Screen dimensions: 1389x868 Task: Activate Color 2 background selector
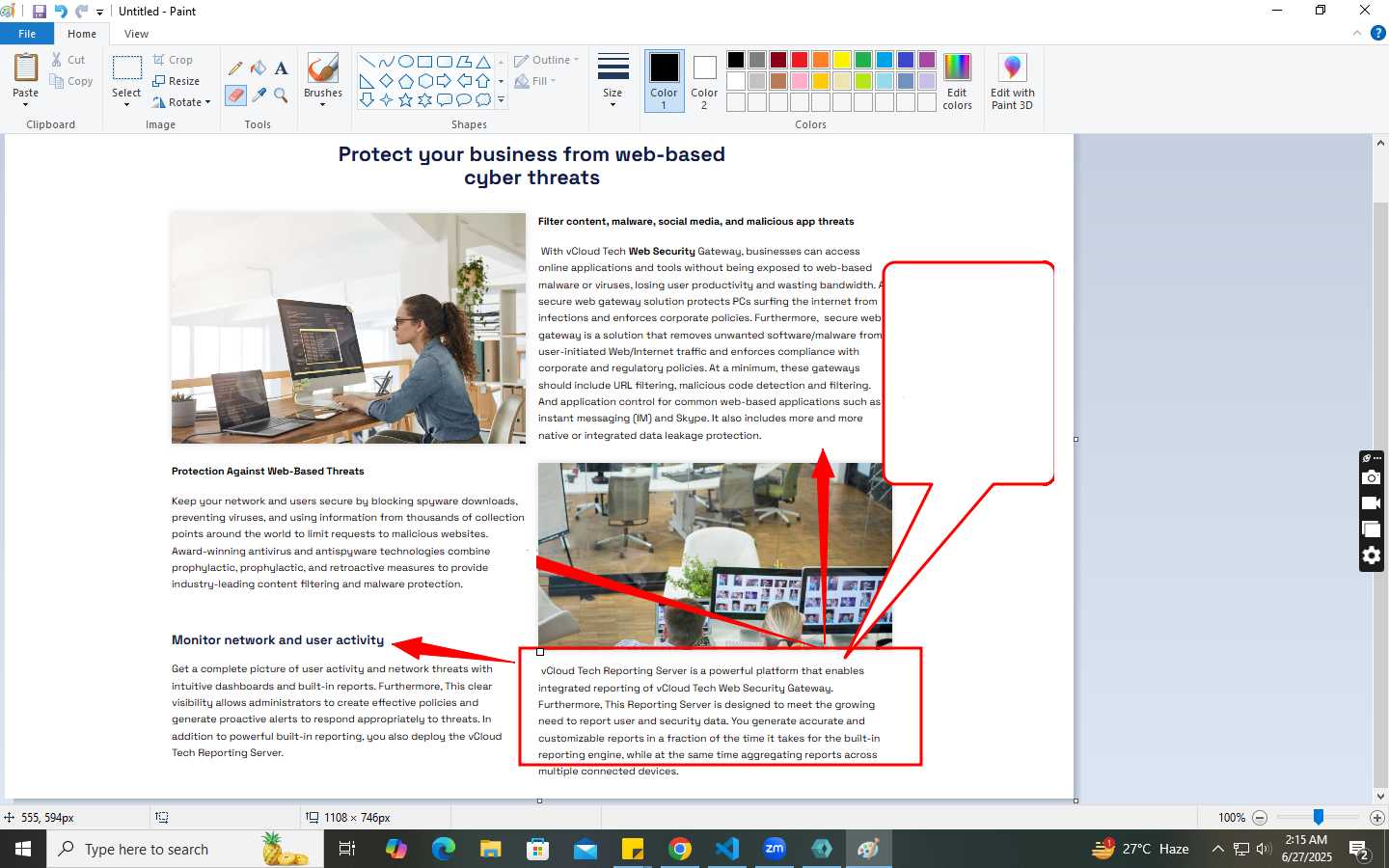(x=704, y=81)
